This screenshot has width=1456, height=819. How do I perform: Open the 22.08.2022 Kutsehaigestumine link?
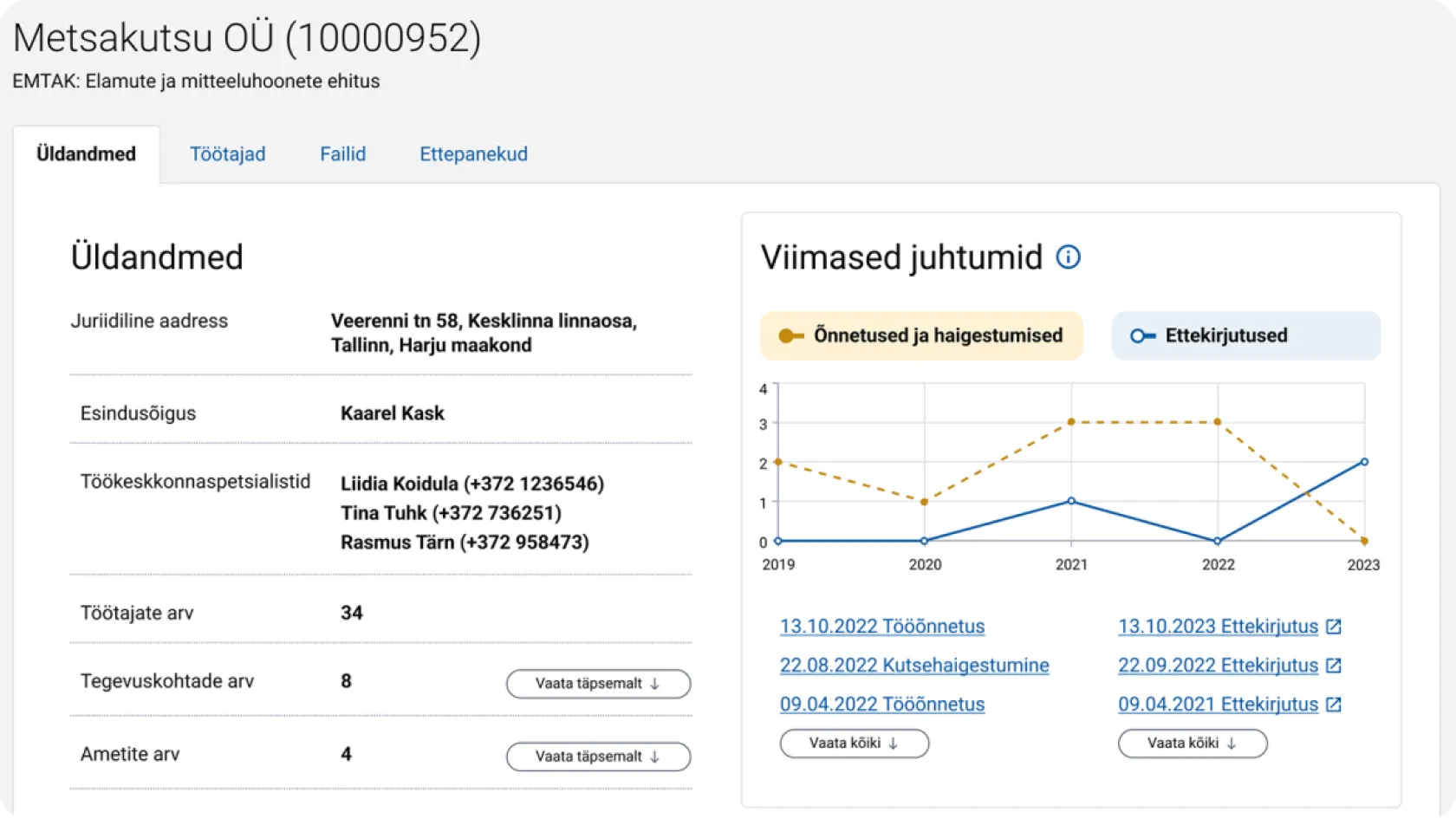click(x=914, y=666)
